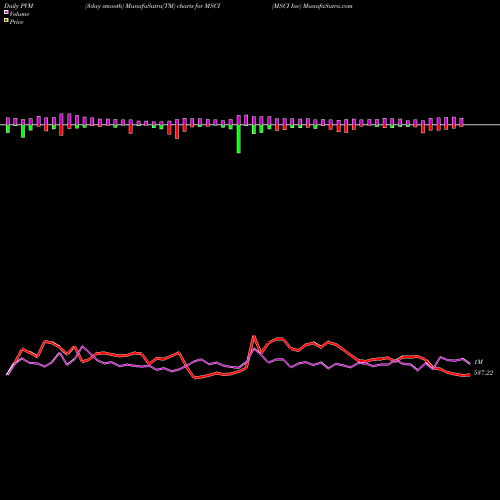Click the peak of the red price line
The width and height of the screenshot is (500, 500).
pos(254,336)
